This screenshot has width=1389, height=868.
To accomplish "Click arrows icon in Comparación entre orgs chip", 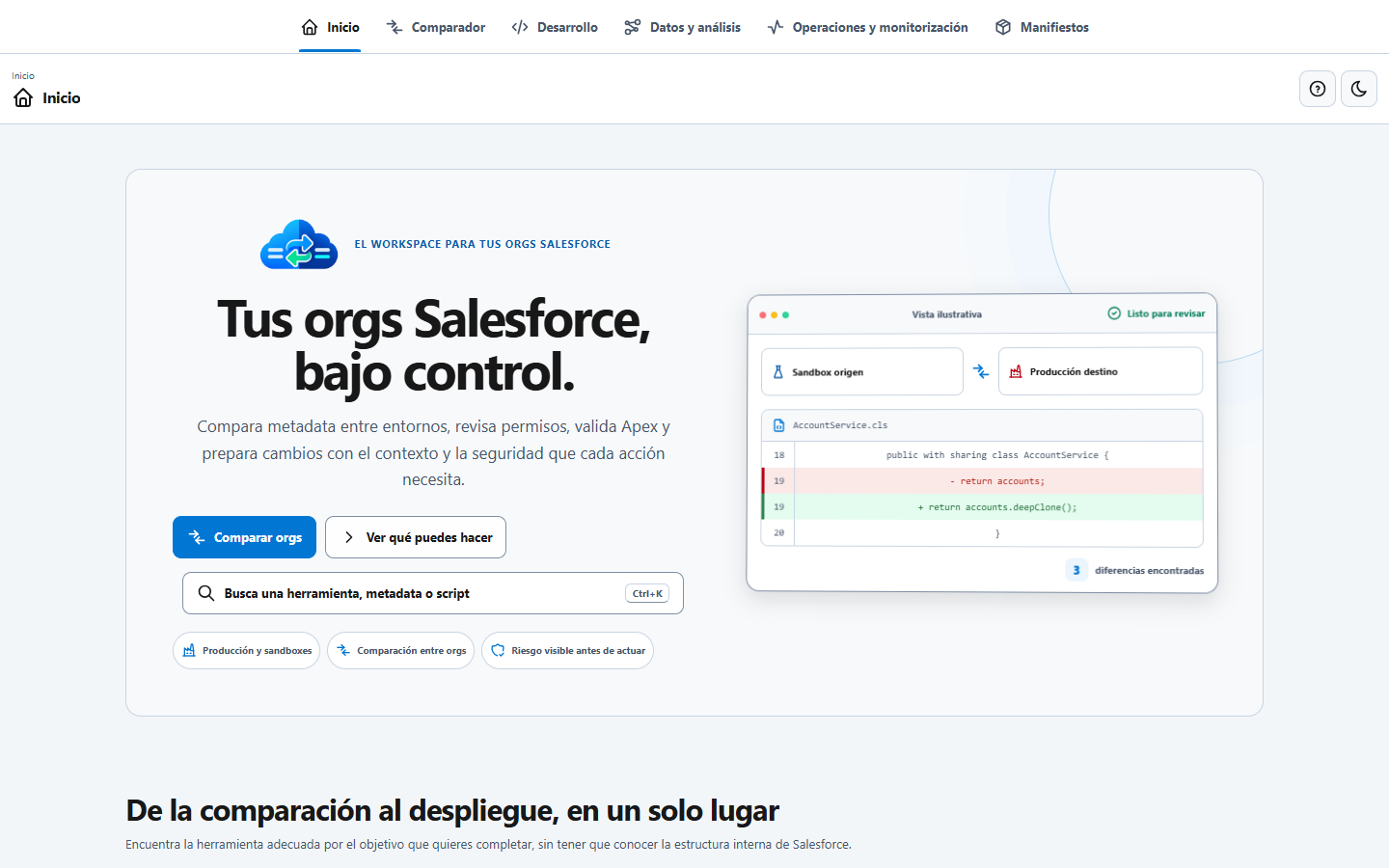I will pyautogui.click(x=343, y=650).
